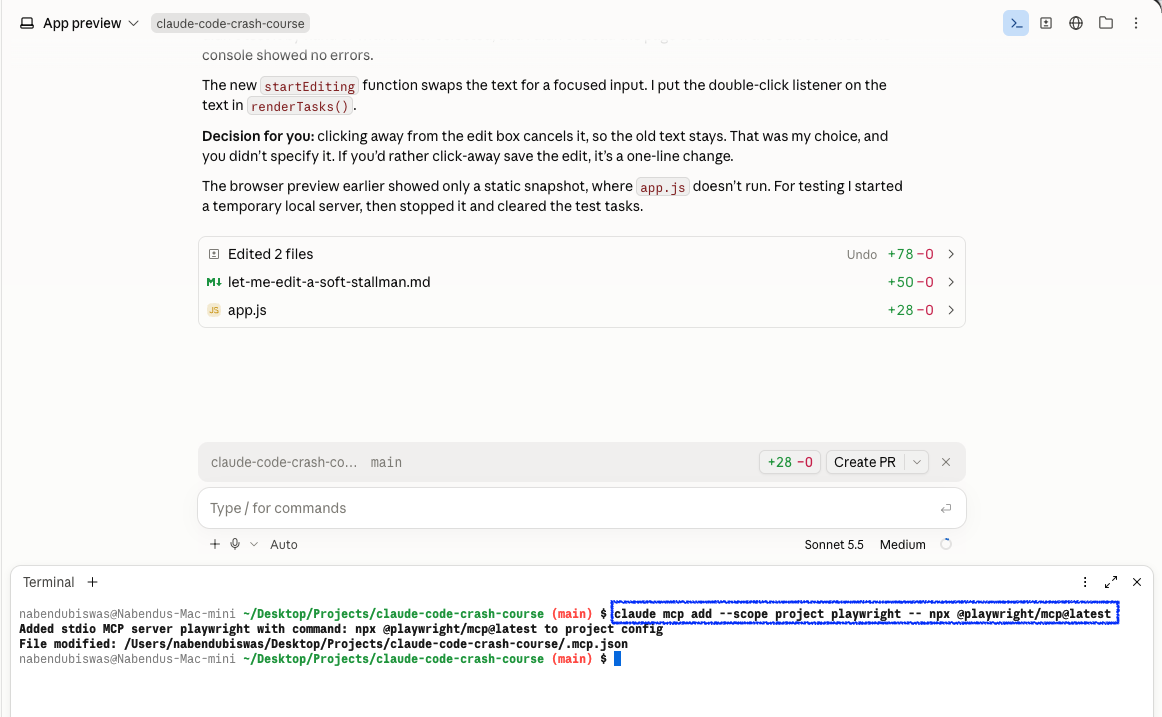1162x717 pixels.
Task: Click the JS file type icon
Action: click(213, 310)
